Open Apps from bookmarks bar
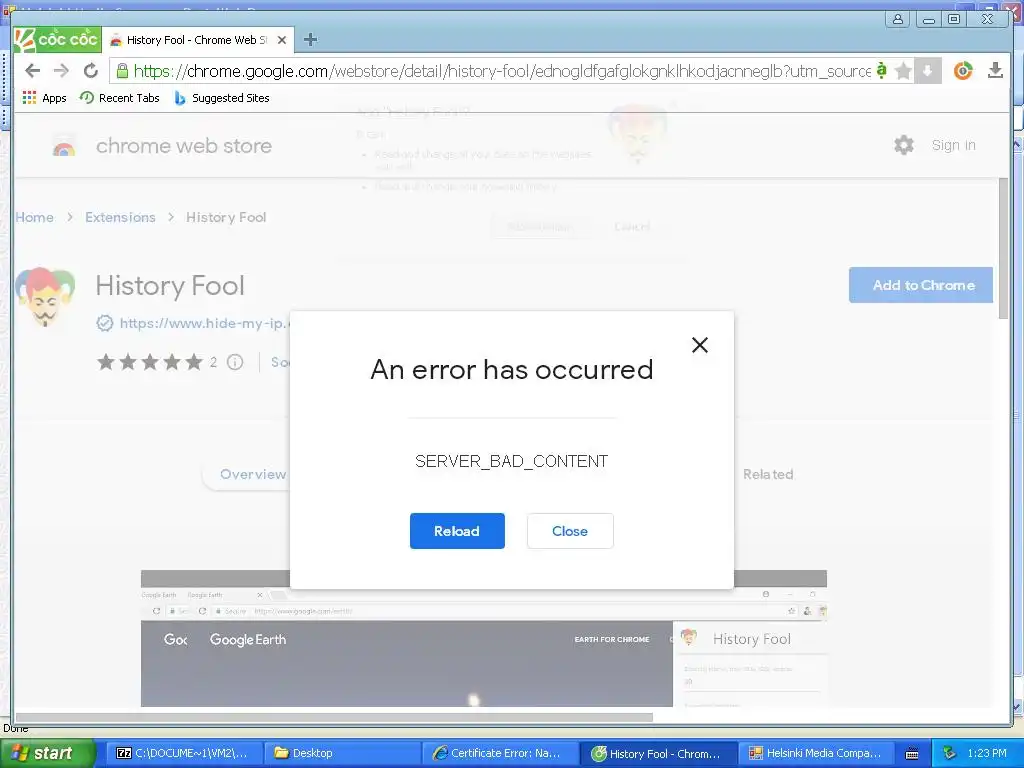1024x768 pixels. pos(44,98)
